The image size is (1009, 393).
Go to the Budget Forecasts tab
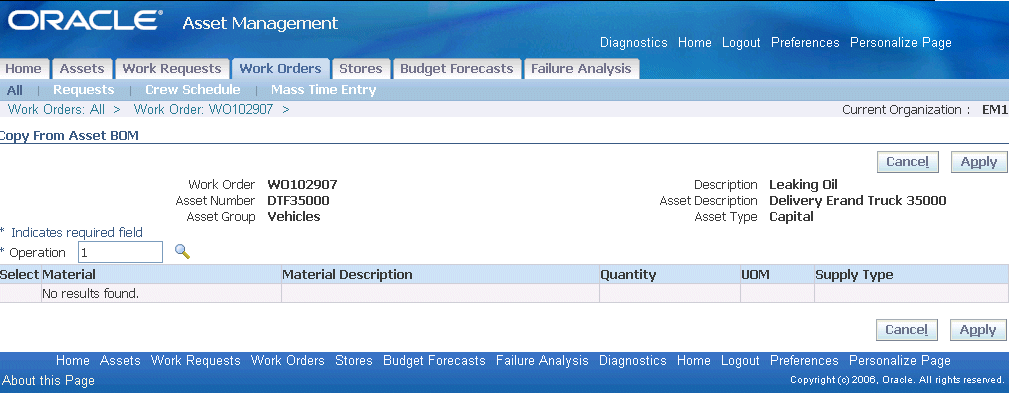pyautogui.click(x=457, y=69)
